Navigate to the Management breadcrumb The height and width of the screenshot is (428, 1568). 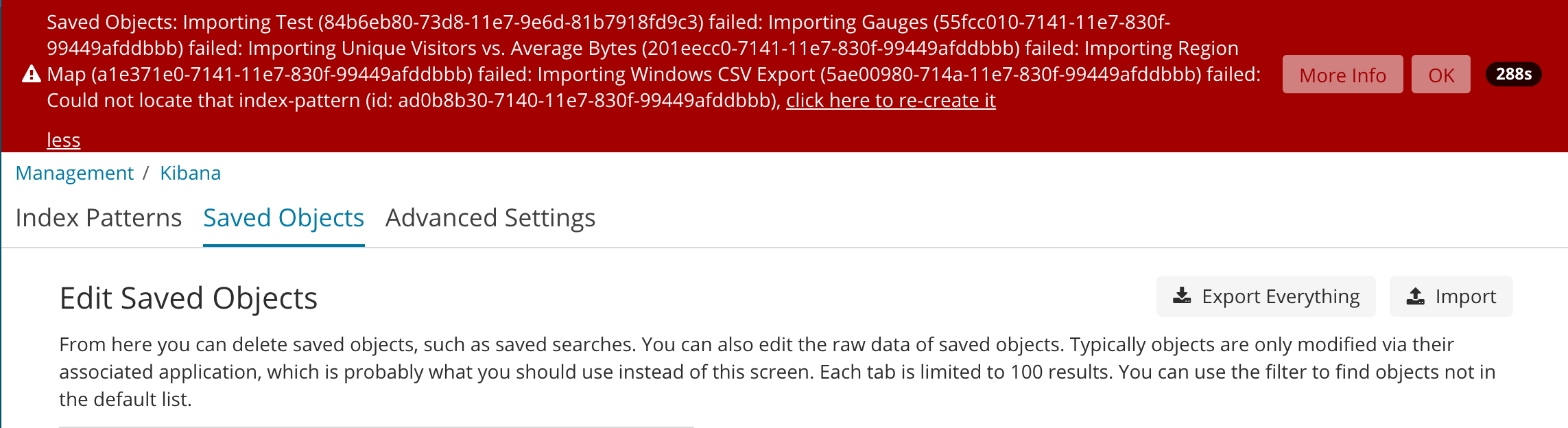tap(75, 173)
